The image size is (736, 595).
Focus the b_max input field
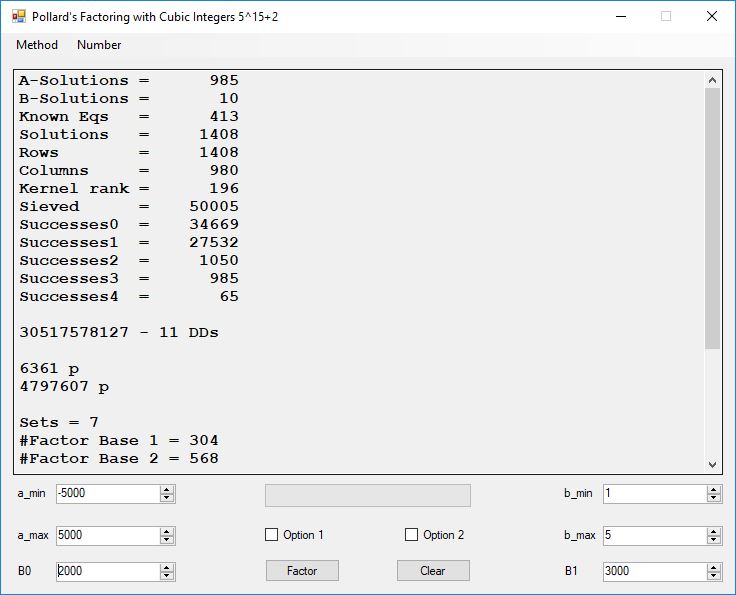(655, 535)
